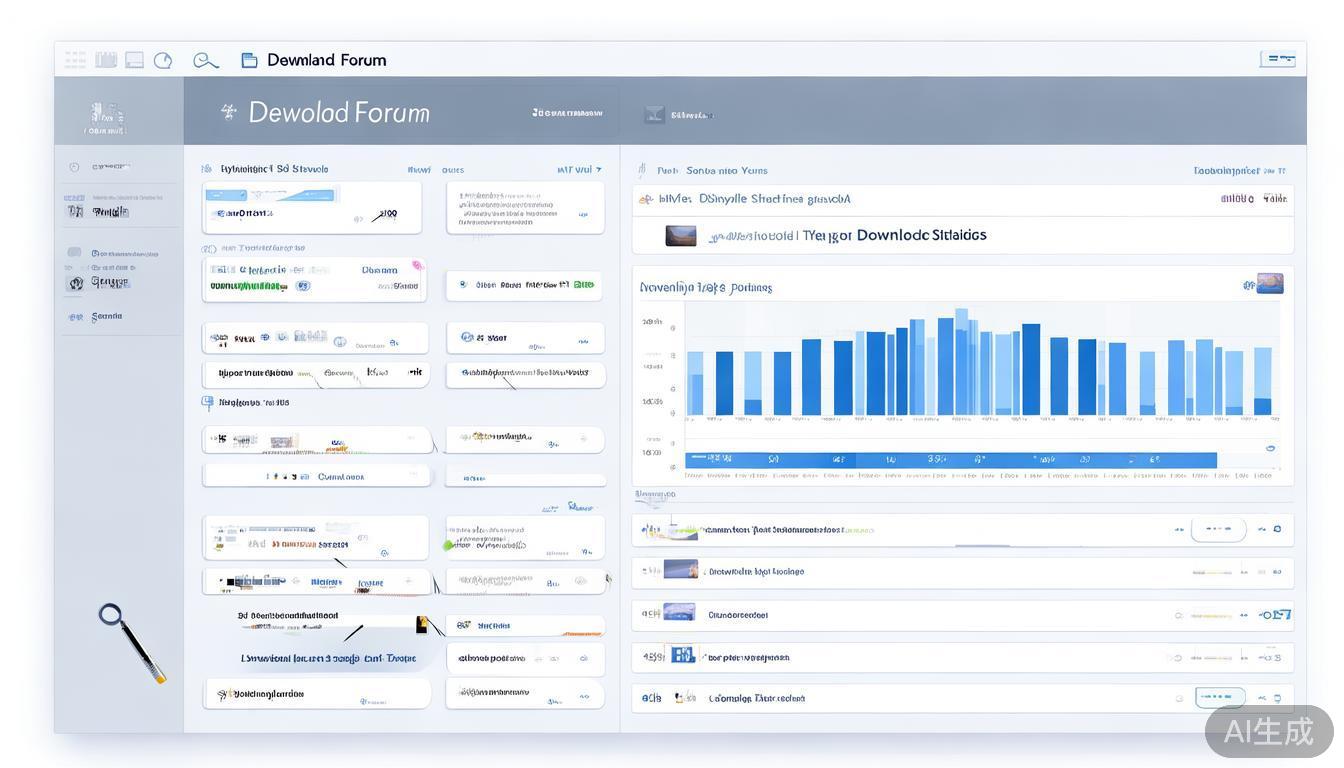This screenshot has width=1344, height=768.
Task: Open the Toobaiqpncr dropdown above right panel
Action: coord(1239,171)
